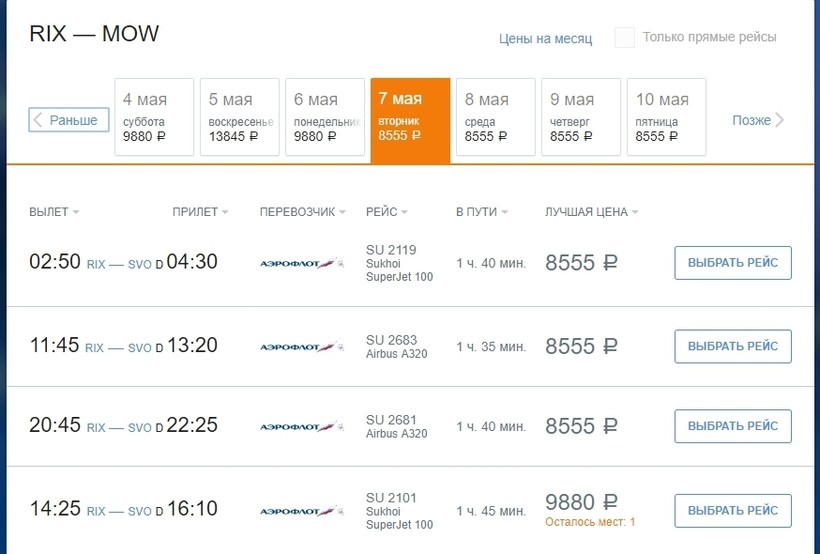Sort by РЕЙС column
This screenshot has width=820, height=554.
tap(386, 212)
